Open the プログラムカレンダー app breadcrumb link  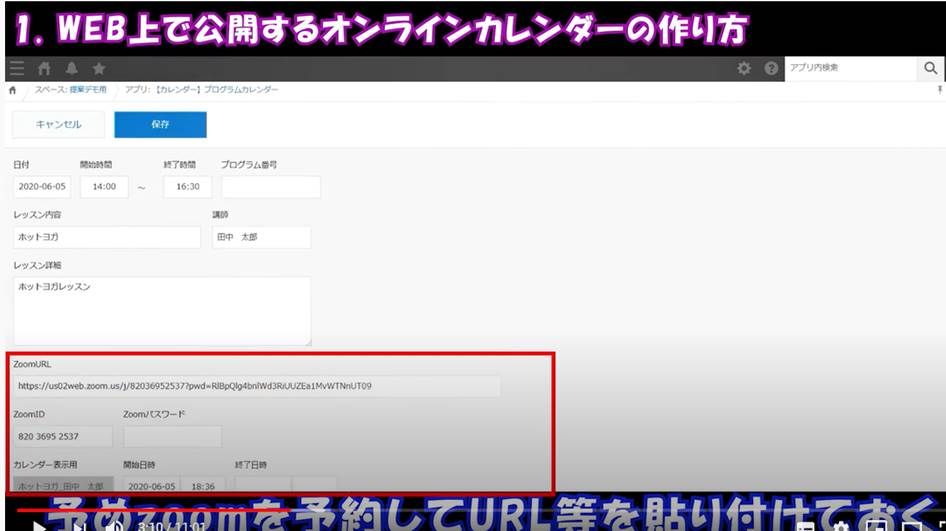pos(202,89)
